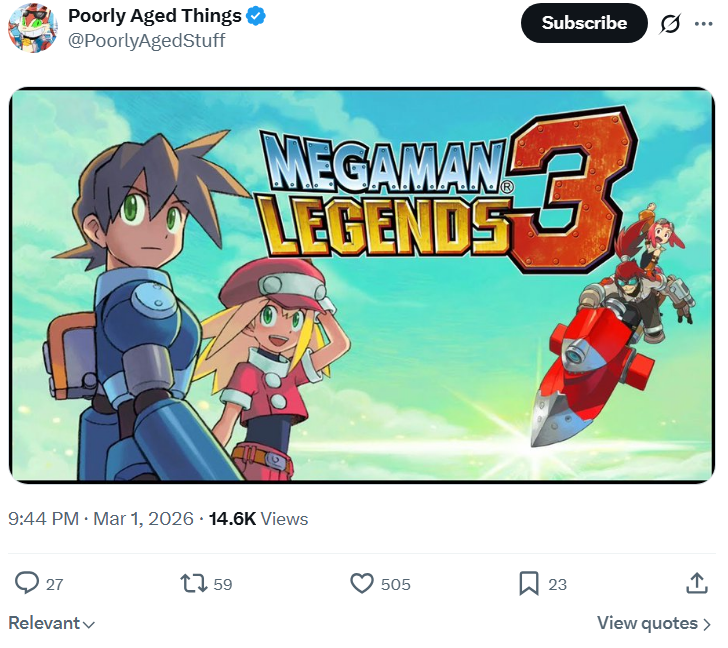Open View quotes link
Image resolution: width=728 pixels, height=648 pixels.
pos(654,623)
